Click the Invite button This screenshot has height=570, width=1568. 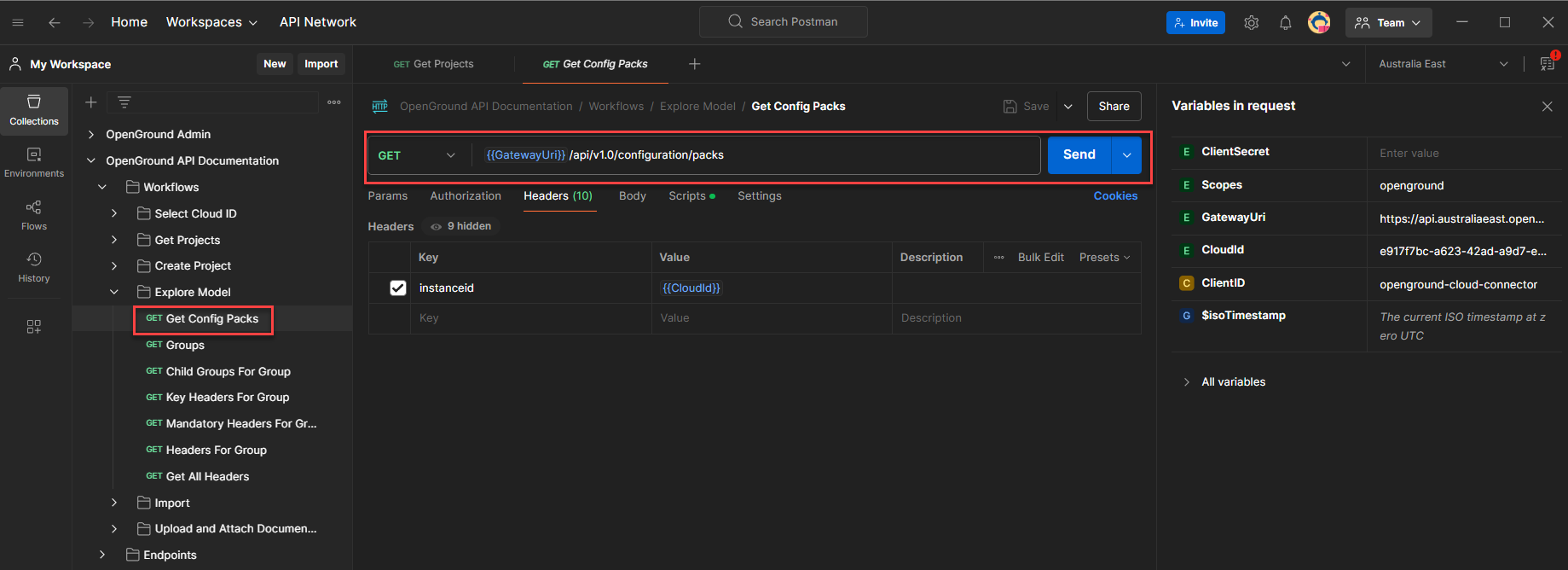[x=1195, y=23]
